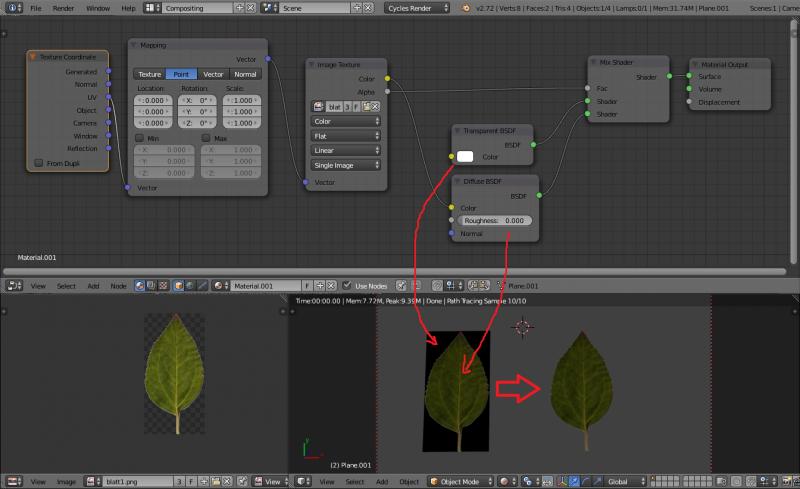Expand the Flat projection dropdown
Screen dimensions: 800x489
click(346, 136)
